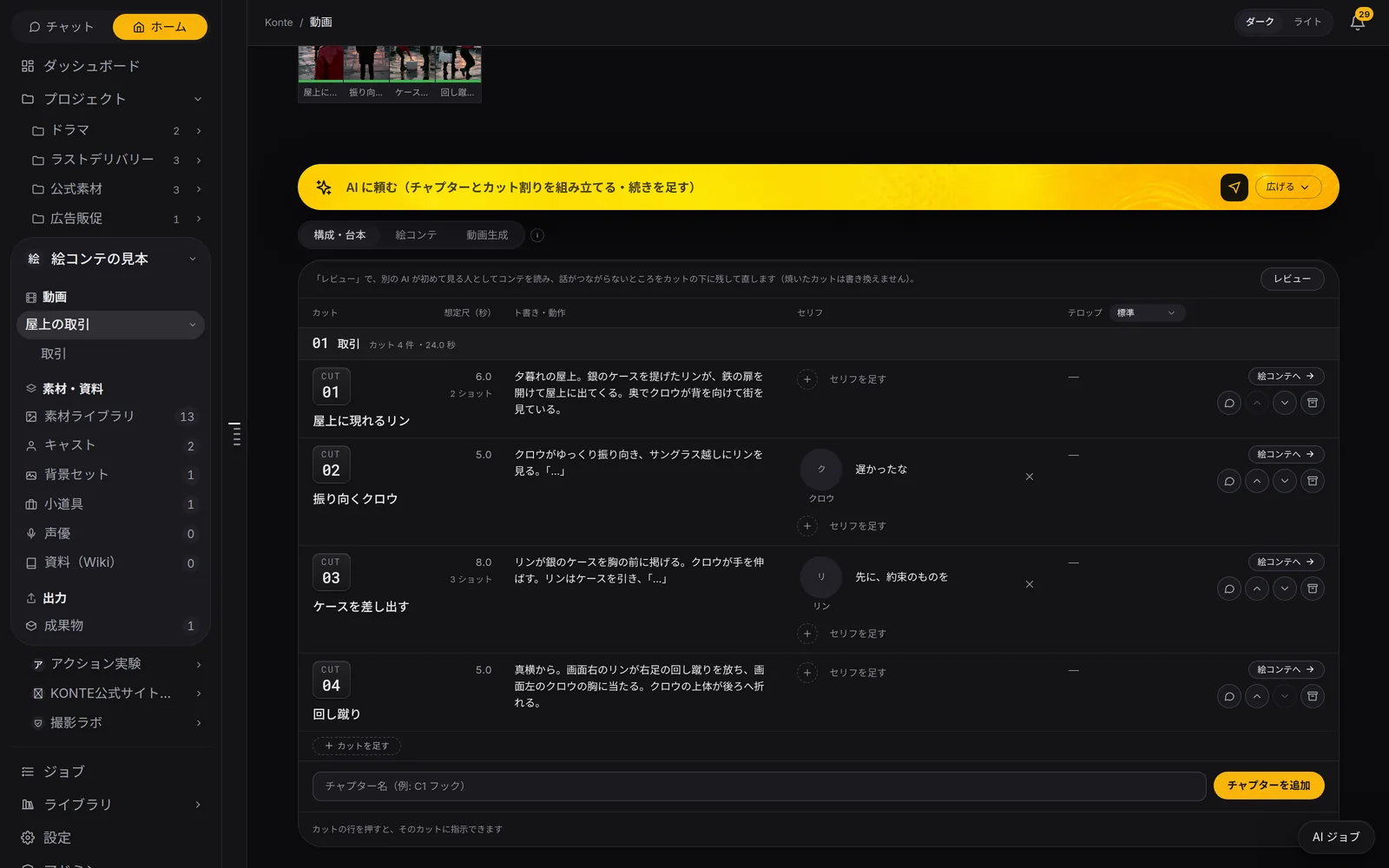Open comment for CUT 01 row
This screenshot has height=868, width=1389.
(x=1229, y=403)
